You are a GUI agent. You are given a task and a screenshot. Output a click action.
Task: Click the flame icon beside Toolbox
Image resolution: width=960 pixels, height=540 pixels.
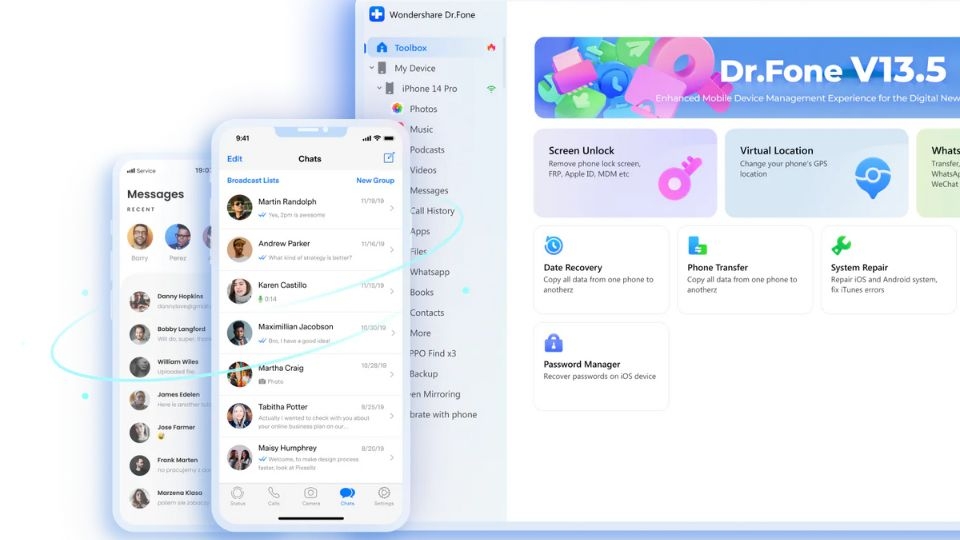[x=491, y=47]
